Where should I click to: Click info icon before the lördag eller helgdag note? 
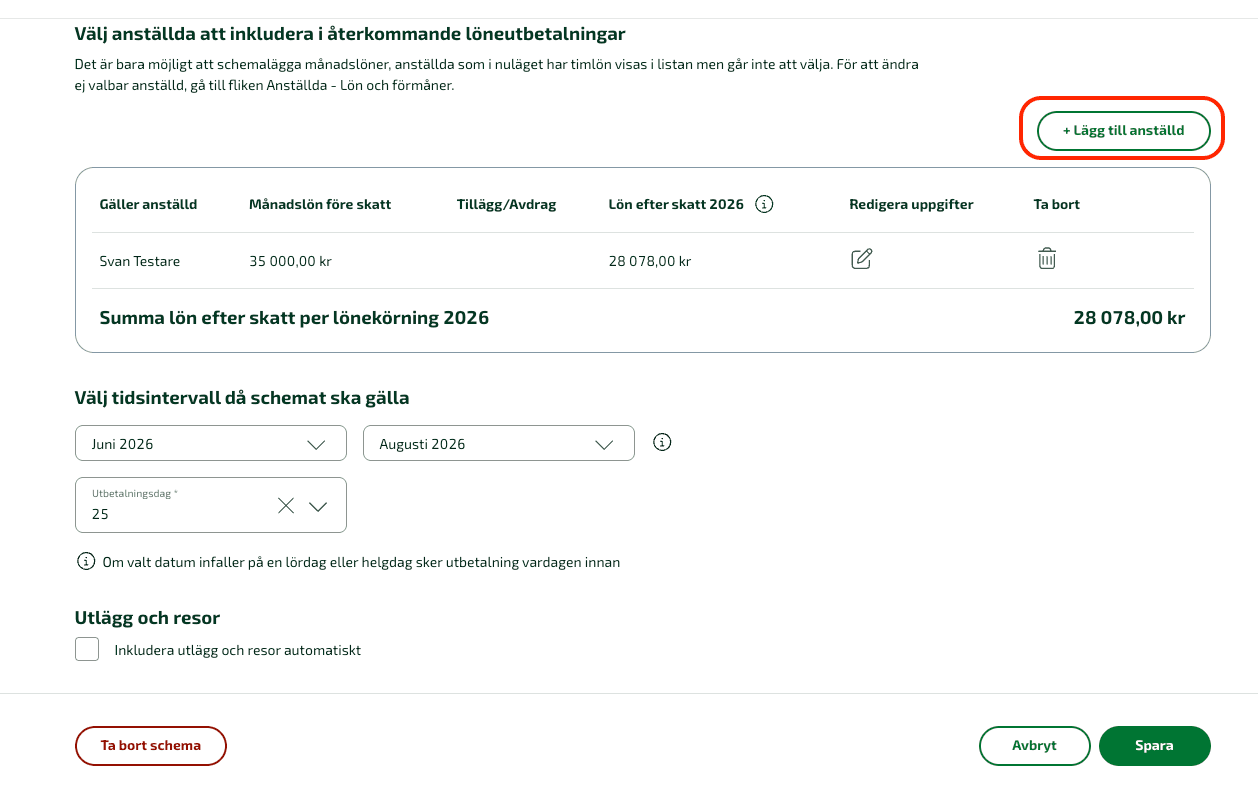pyautogui.click(x=86, y=561)
